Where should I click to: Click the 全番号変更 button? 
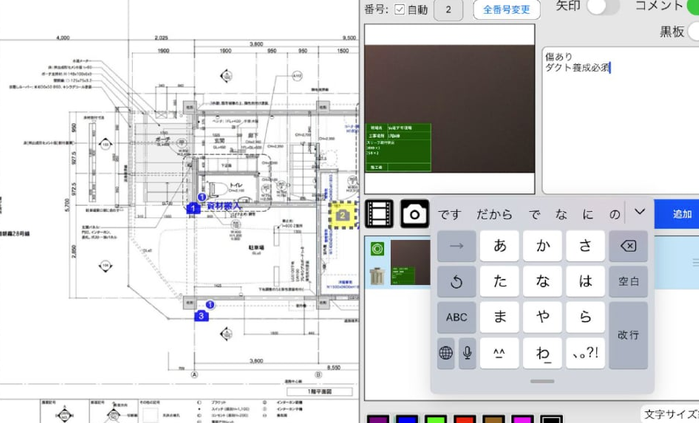506,9
